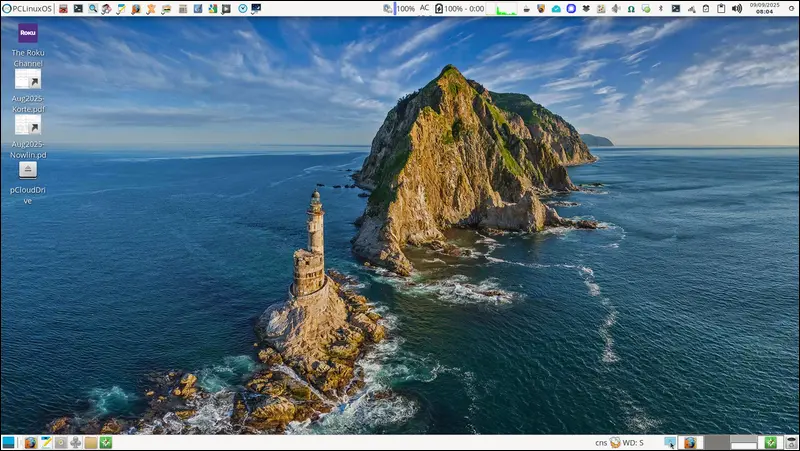Open the PCLinuxOS start menu

[x=27, y=8]
